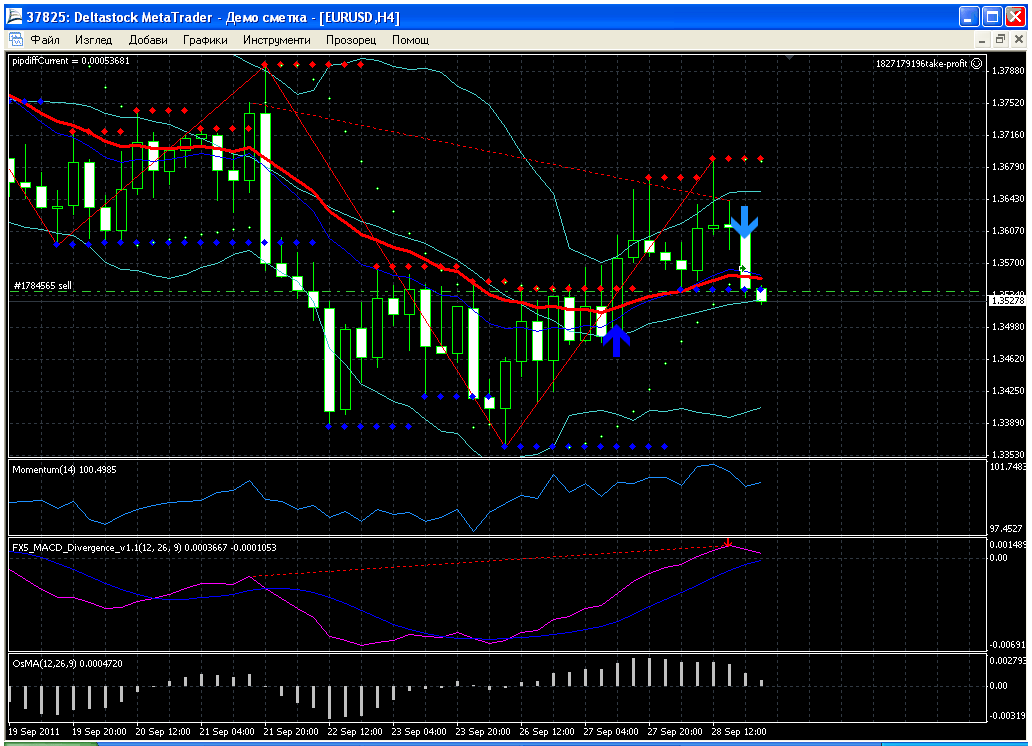Click the 'OsMA(12,26,9) 0.0004720' indicator label
The image size is (1032, 746).
67,664
